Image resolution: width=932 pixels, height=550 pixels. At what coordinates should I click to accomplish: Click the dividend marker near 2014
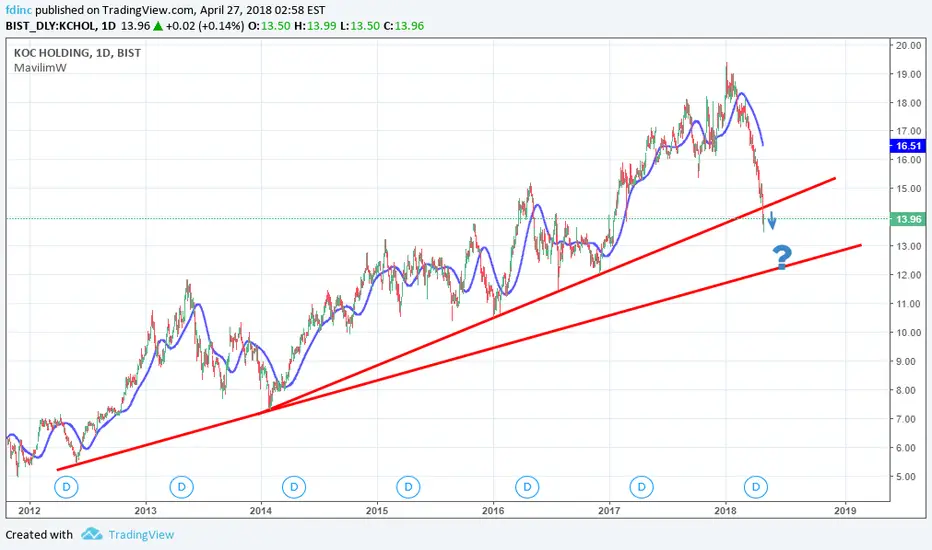pos(294,487)
